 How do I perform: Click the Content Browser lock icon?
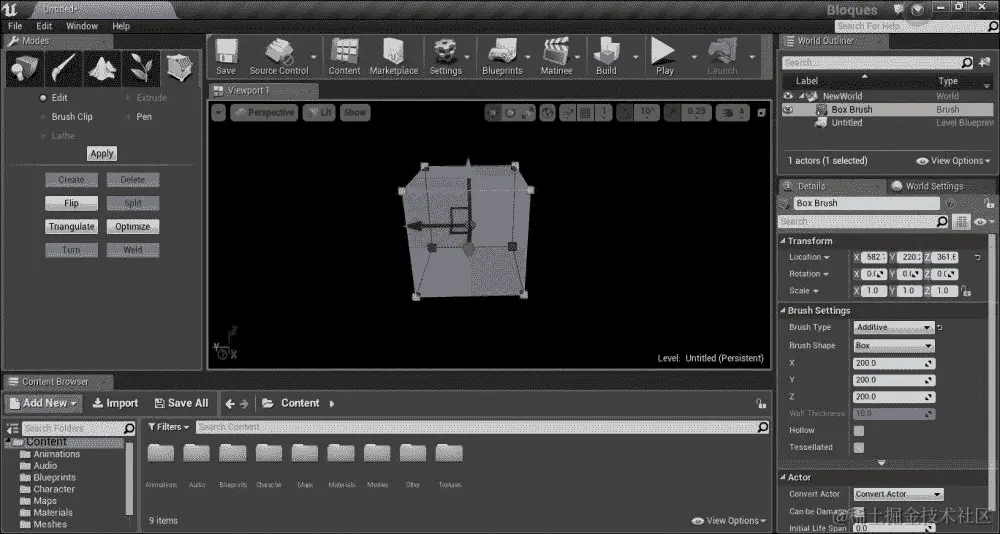point(761,403)
